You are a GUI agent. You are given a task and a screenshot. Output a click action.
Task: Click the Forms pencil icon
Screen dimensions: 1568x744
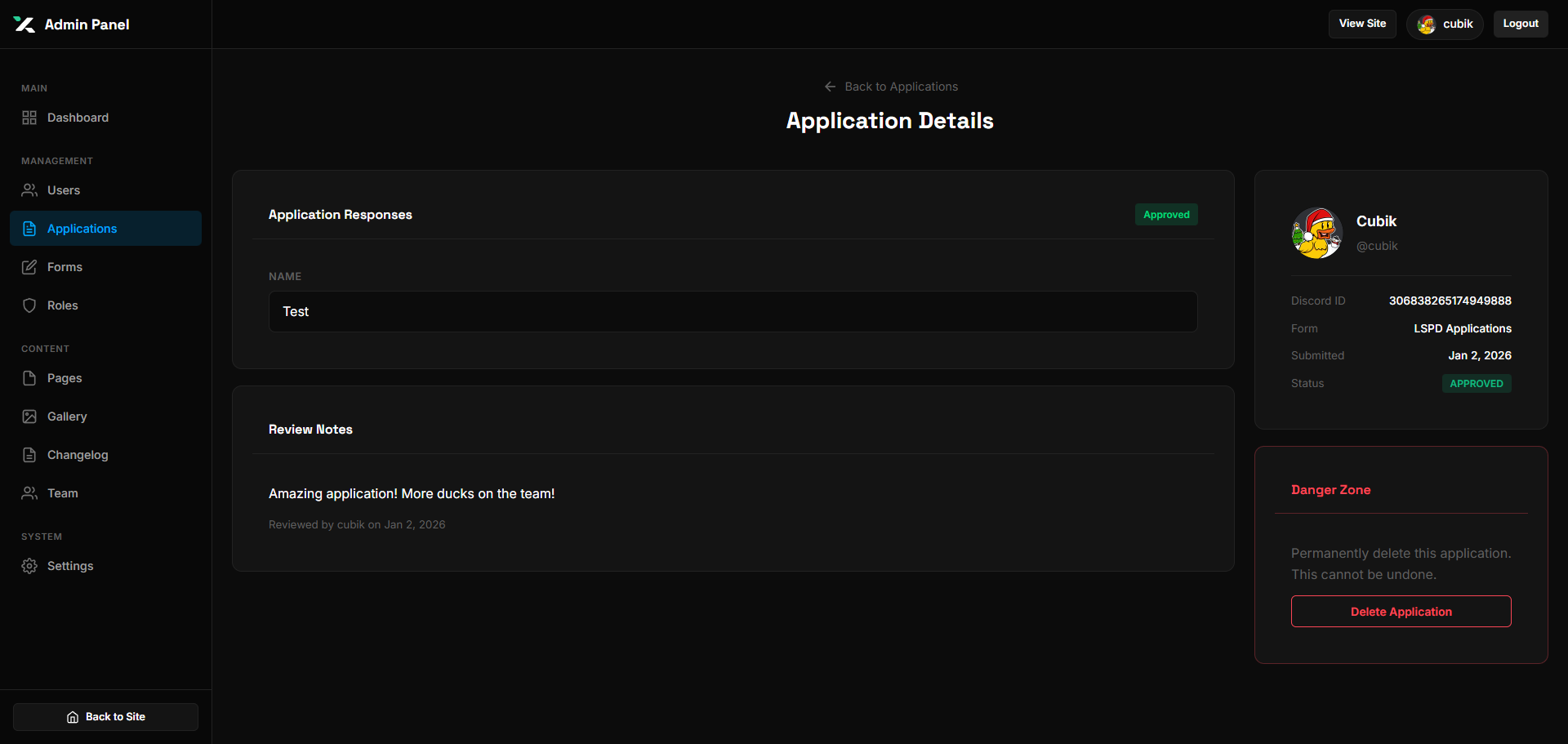tap(29, 267)
